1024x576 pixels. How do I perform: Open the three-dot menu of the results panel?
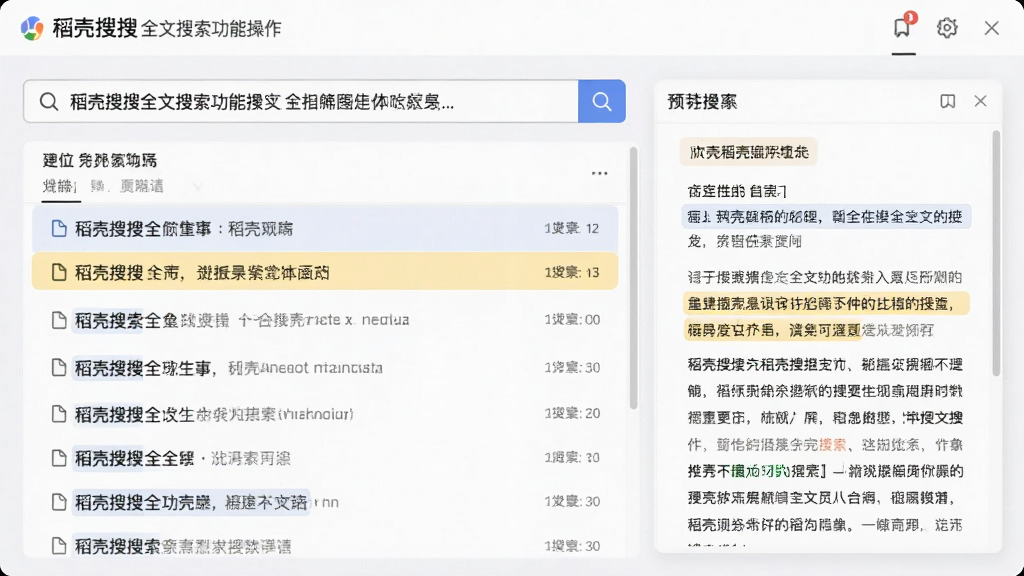[600, 173]
